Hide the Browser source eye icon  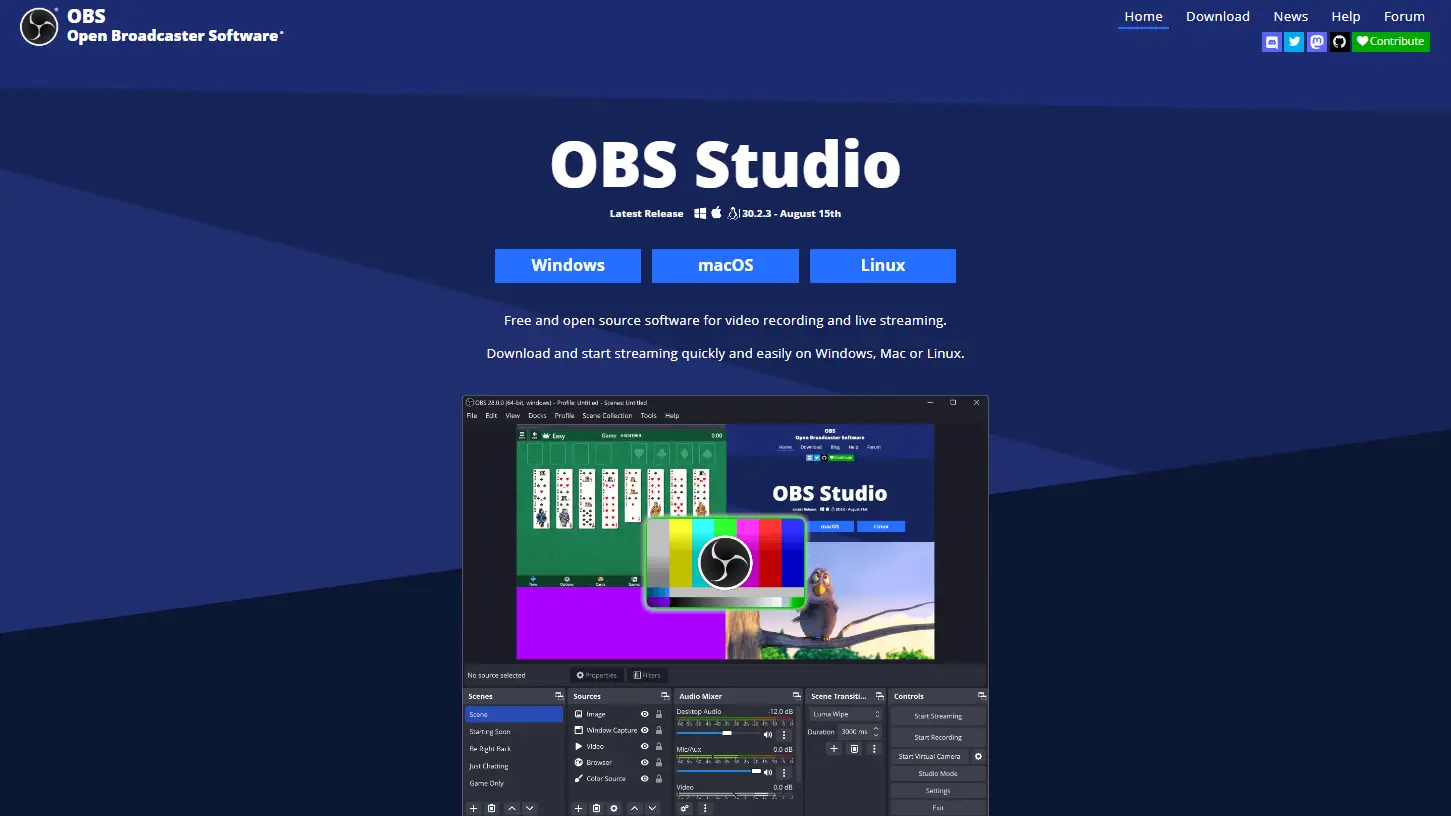point(644,762)
